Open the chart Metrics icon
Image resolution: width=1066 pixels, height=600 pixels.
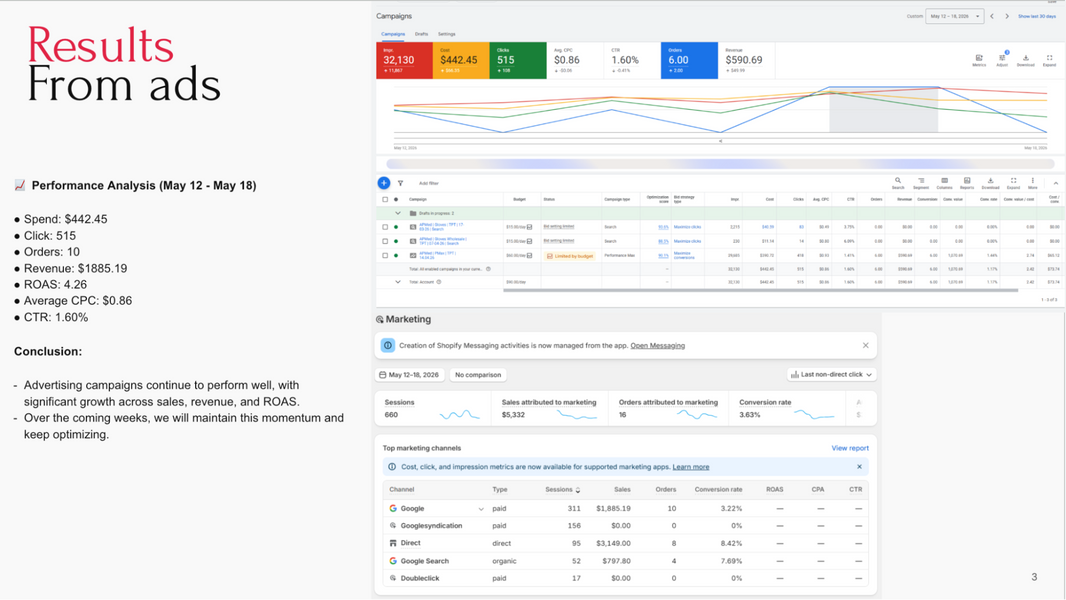[x=979, y=58]
